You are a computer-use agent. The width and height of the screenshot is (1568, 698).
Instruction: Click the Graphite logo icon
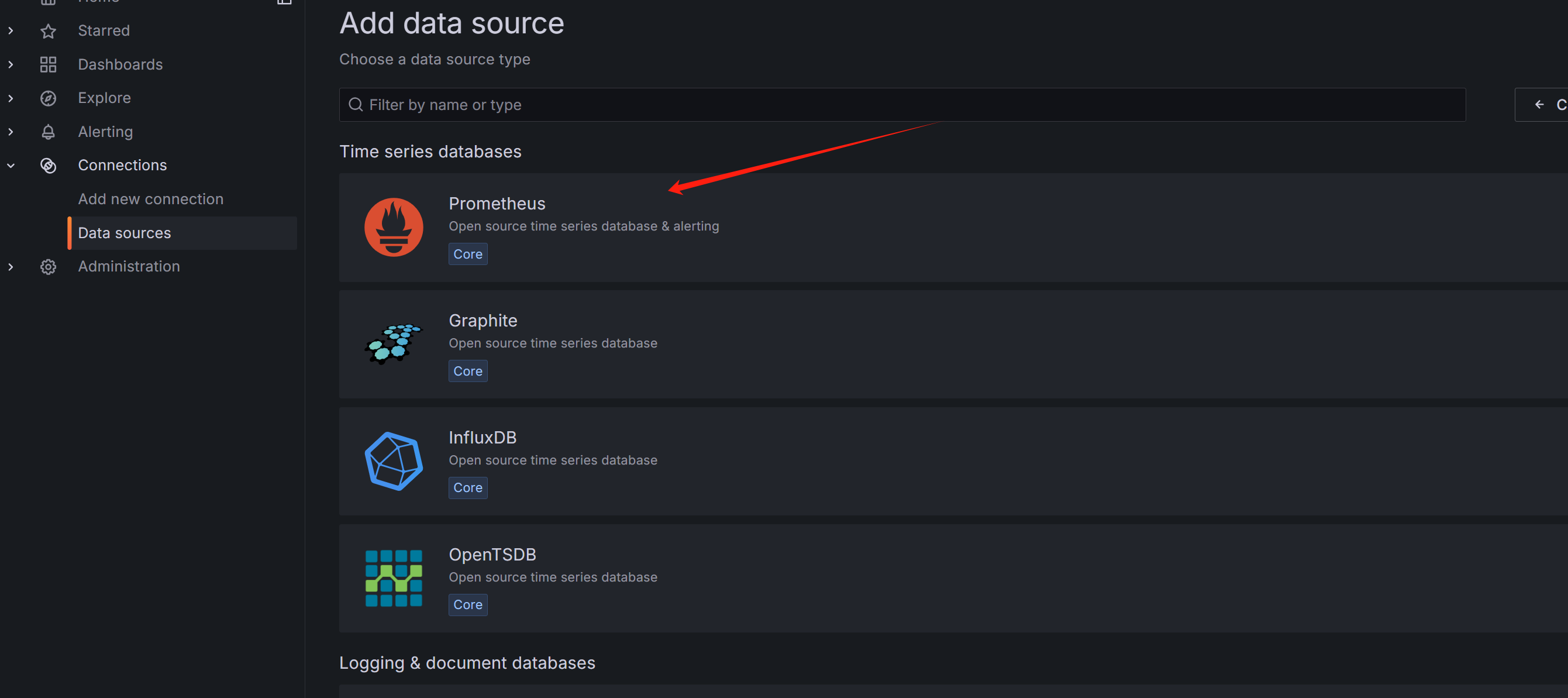[393, 344]
